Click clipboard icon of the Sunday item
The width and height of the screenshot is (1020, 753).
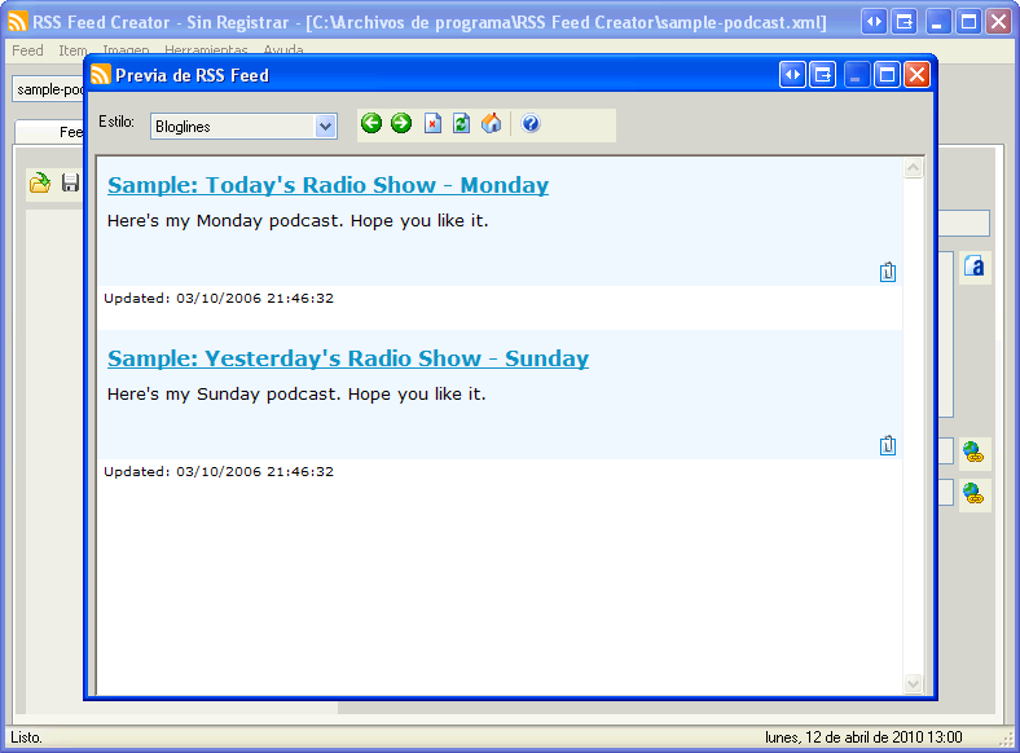point(888,445)
